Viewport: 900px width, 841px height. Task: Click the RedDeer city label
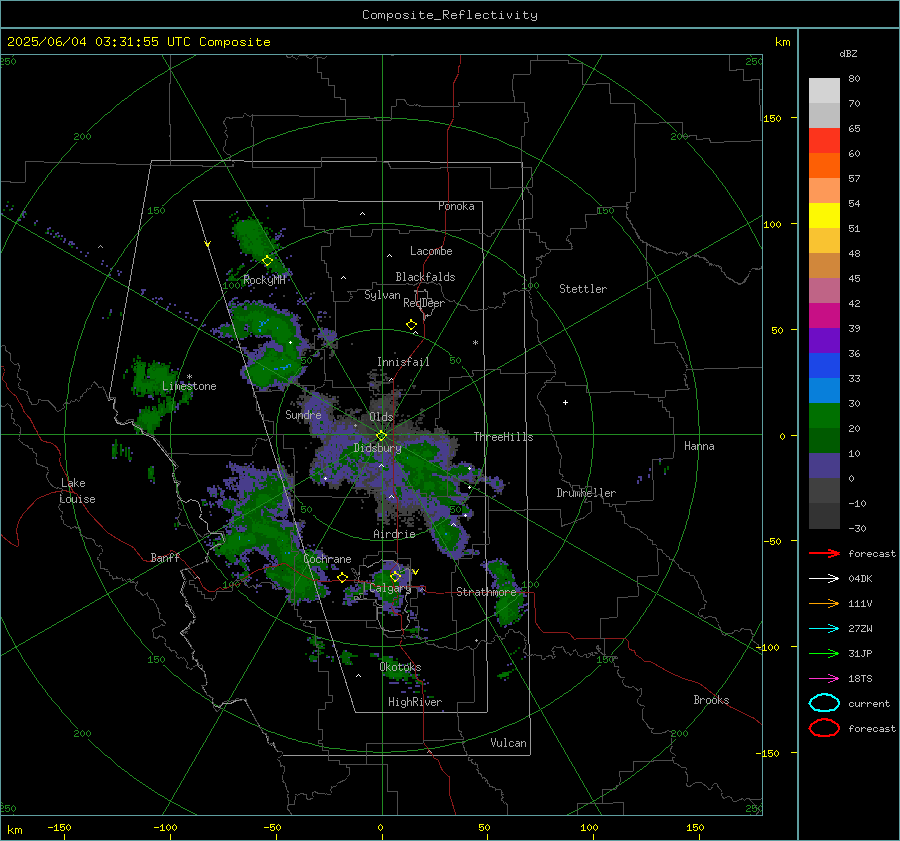pos(424,303)
